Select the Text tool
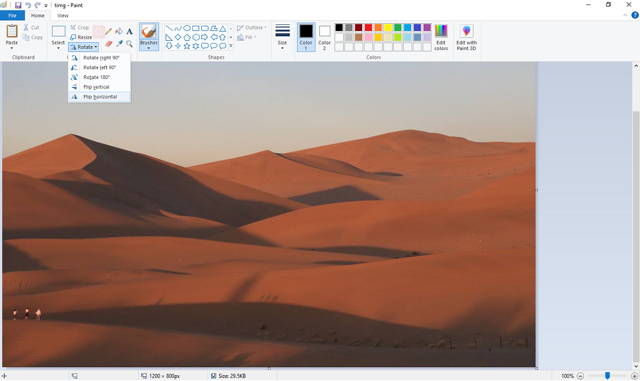Viewport: 640px width, 381px height. click(129, 31)
